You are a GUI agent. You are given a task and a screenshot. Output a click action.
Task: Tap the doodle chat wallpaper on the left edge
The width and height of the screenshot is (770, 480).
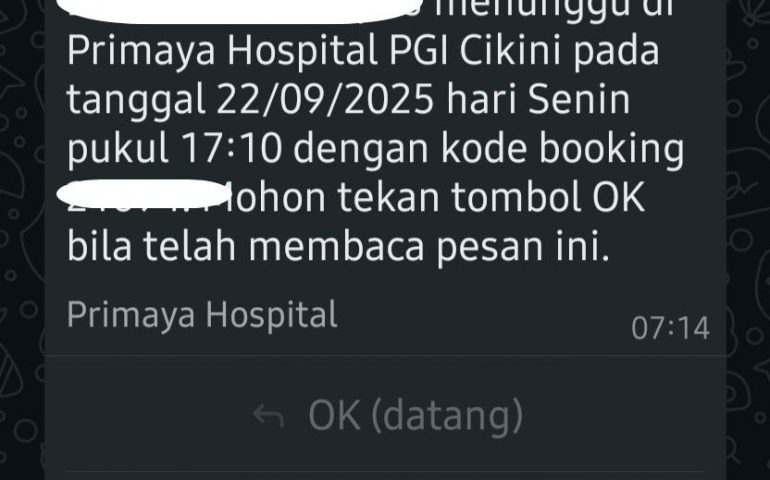click(x=22, y=240)
